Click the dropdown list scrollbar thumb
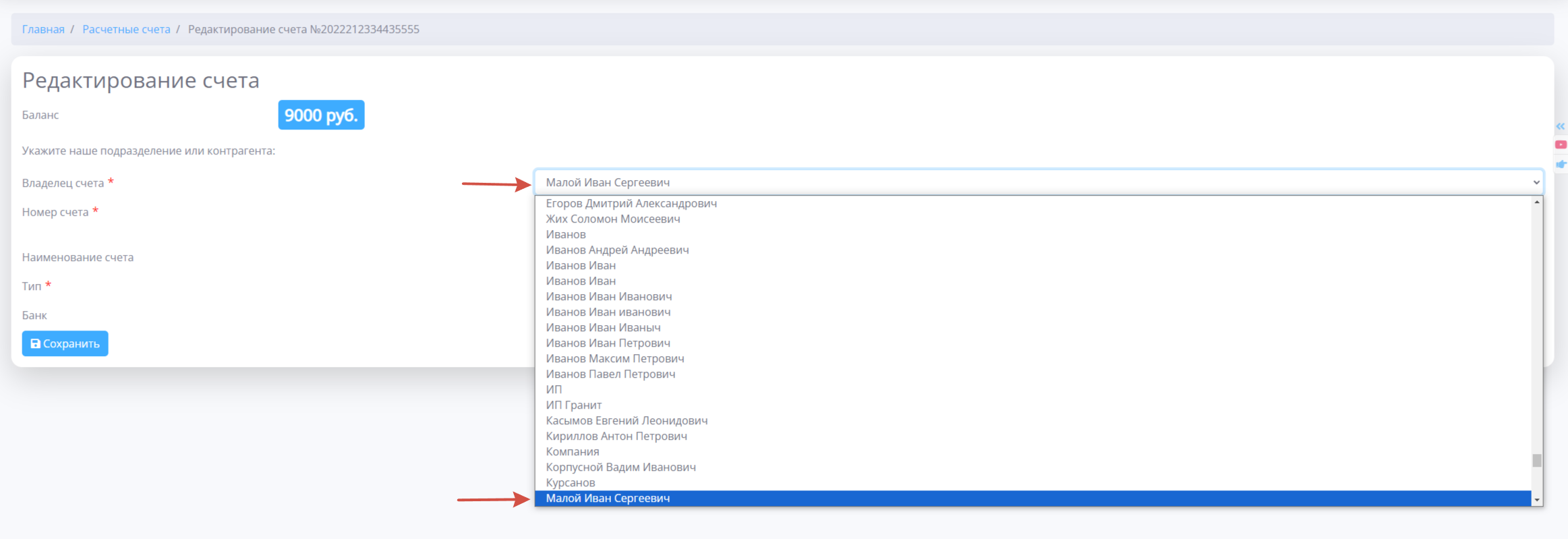 click(x=1536, y=460)
